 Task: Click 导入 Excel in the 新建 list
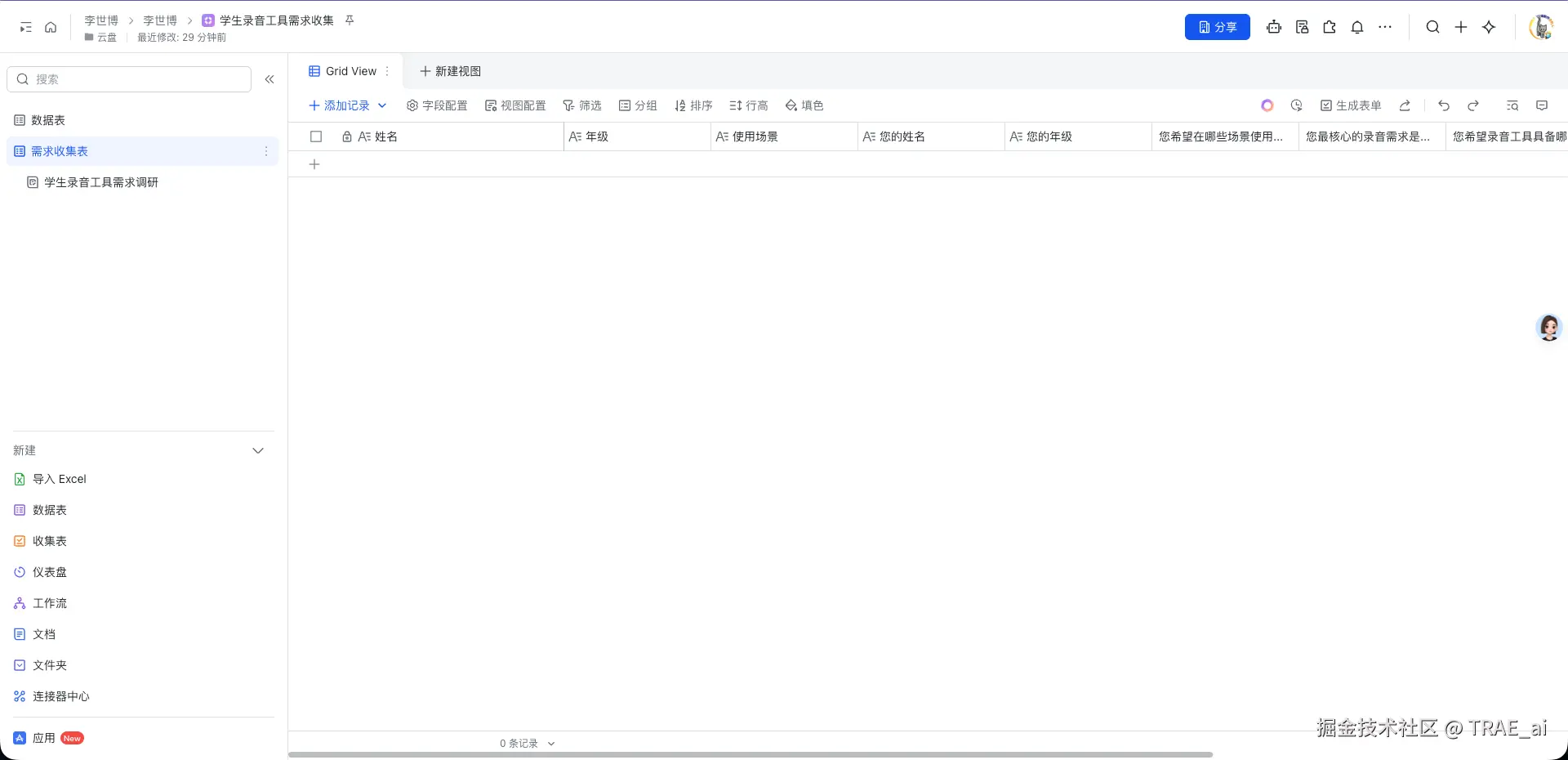coord(51,479)
